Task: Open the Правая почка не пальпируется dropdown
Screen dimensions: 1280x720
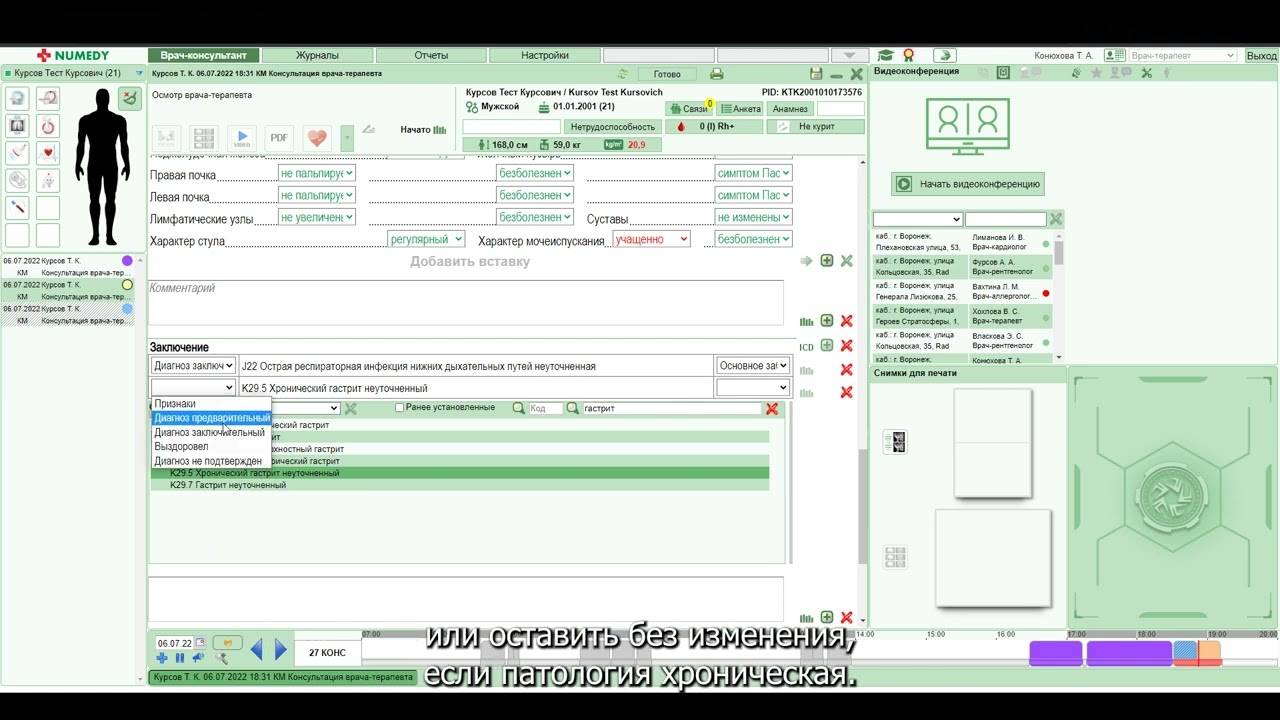Action: [x=317, y=173]
